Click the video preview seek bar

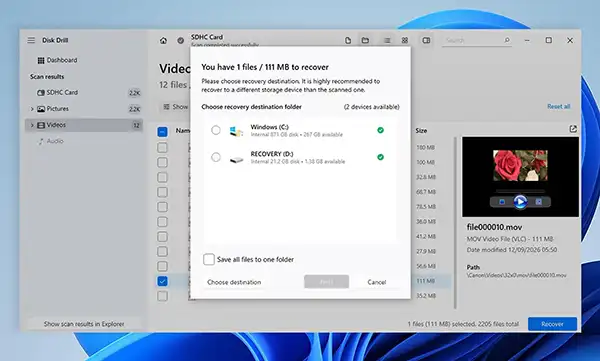[x=520, y=190]
